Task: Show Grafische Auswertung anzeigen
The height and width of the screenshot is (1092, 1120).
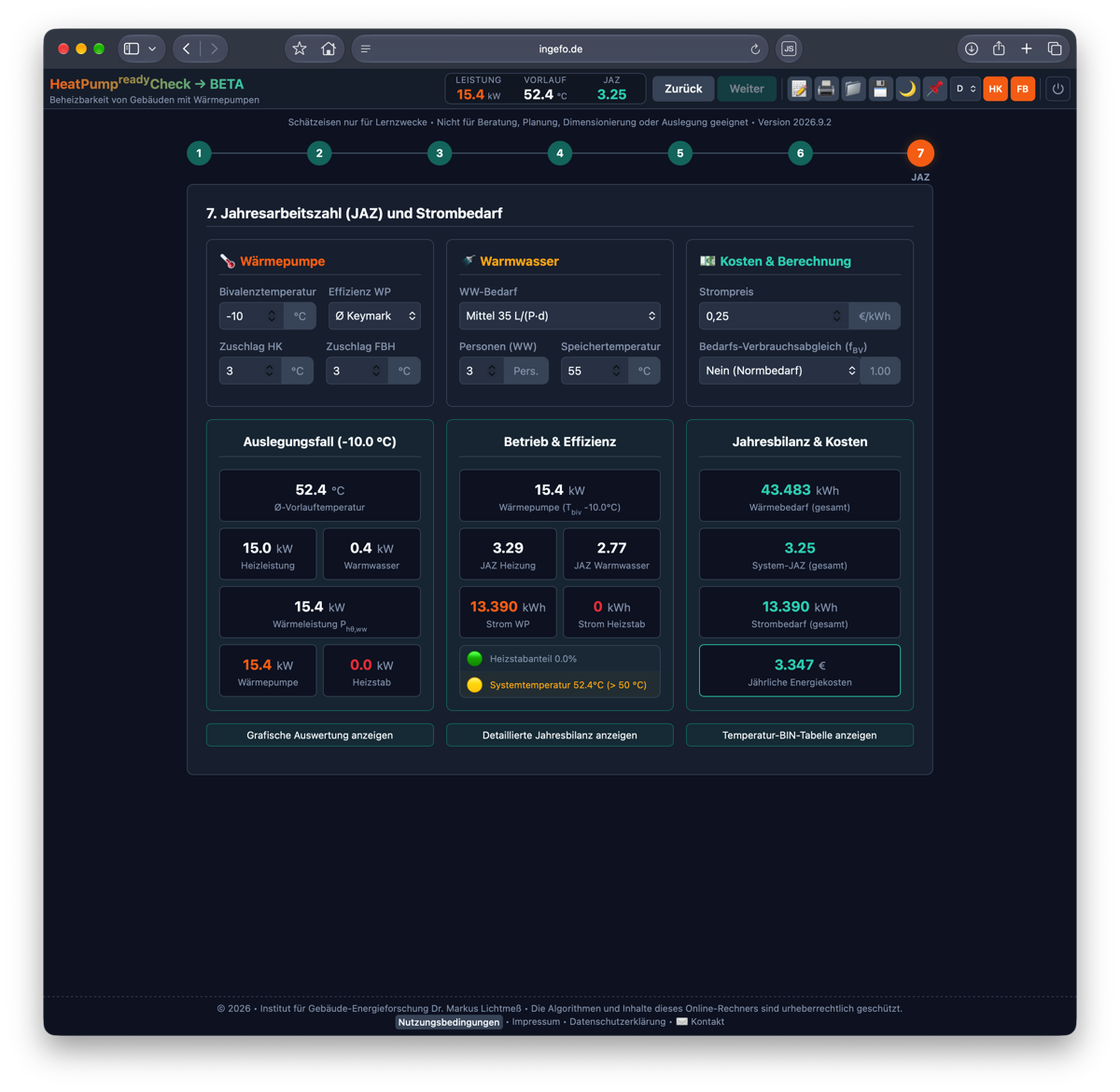Action: point(320,735)
